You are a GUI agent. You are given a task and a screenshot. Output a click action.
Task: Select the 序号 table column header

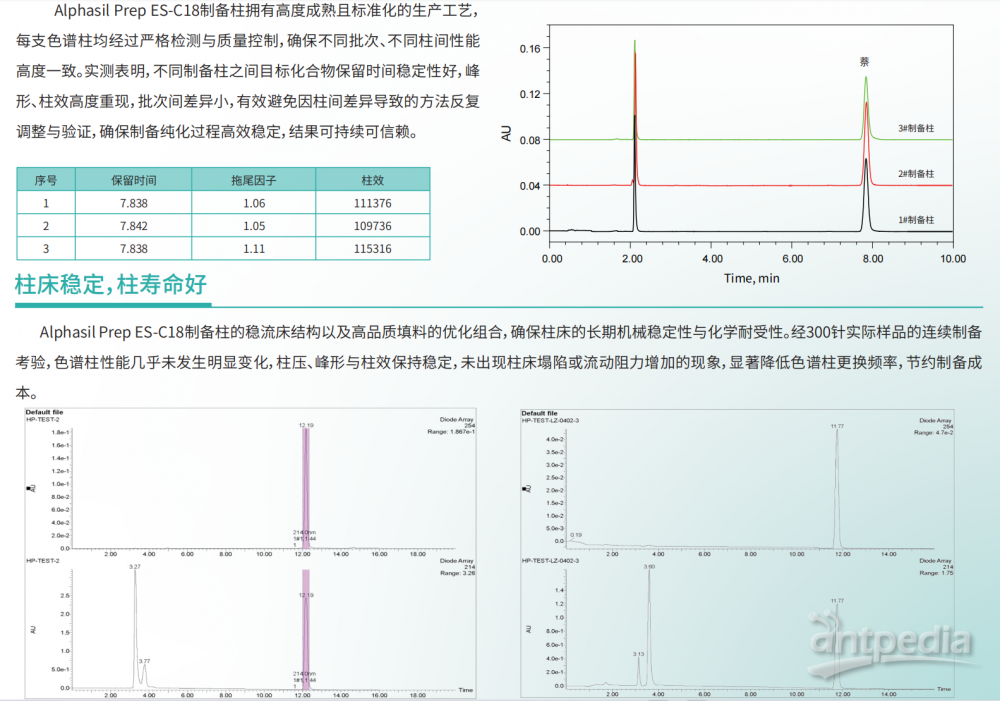click(45, 180)
